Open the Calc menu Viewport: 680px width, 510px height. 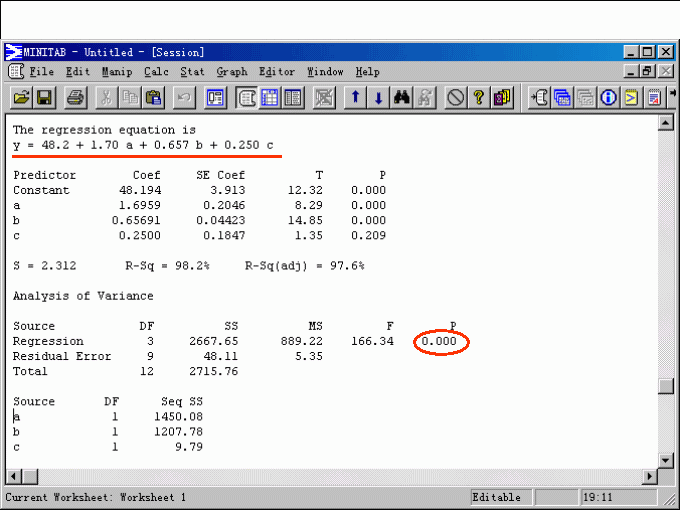(156, 72)
